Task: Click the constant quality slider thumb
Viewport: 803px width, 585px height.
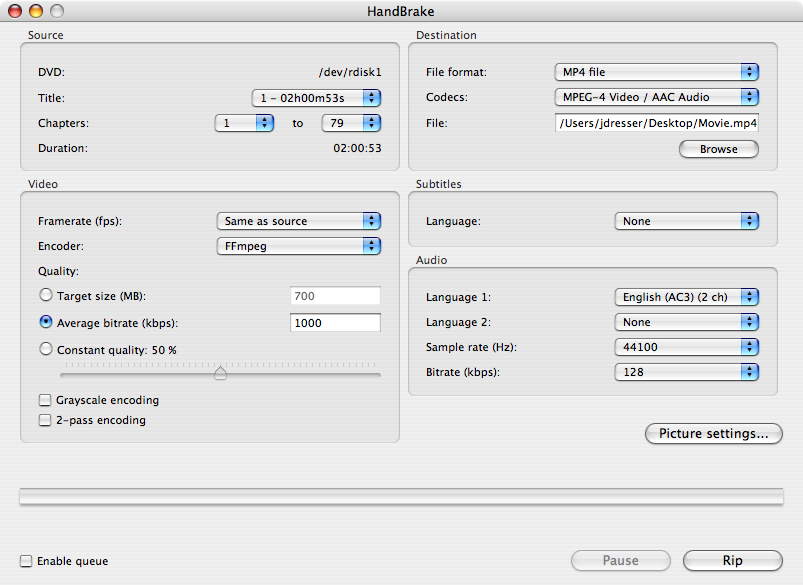Action: (x=220, y=374)
